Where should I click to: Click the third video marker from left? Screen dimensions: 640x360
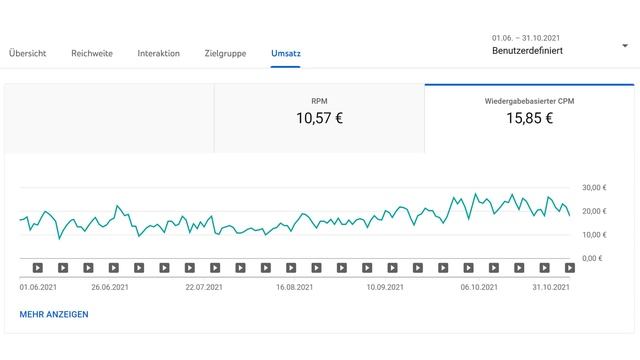pos(88,268)
